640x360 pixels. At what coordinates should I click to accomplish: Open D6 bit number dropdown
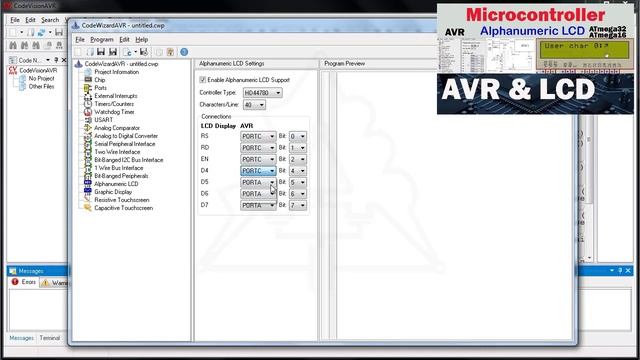[298, 194]
